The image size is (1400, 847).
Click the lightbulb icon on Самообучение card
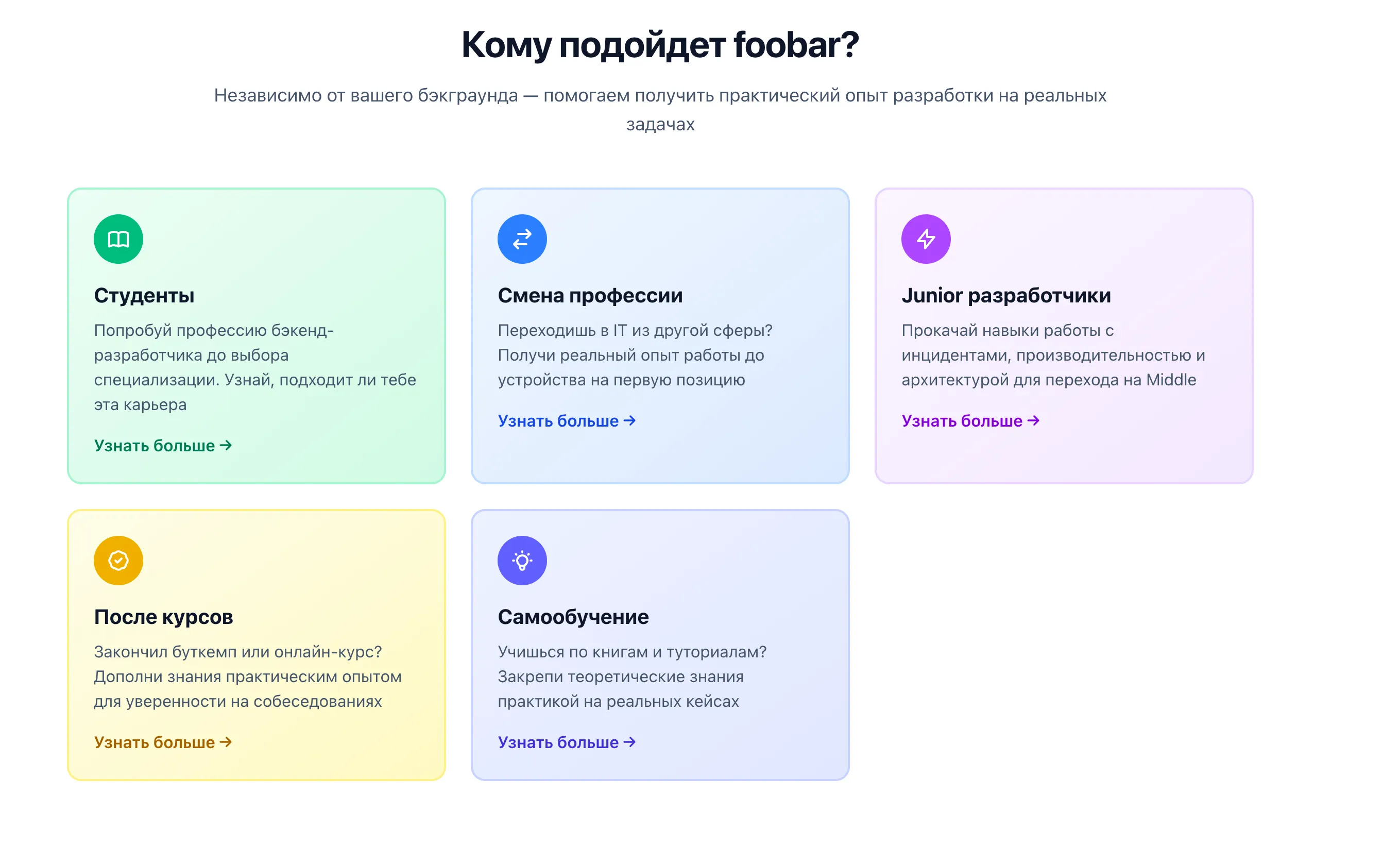click(522, 560)
